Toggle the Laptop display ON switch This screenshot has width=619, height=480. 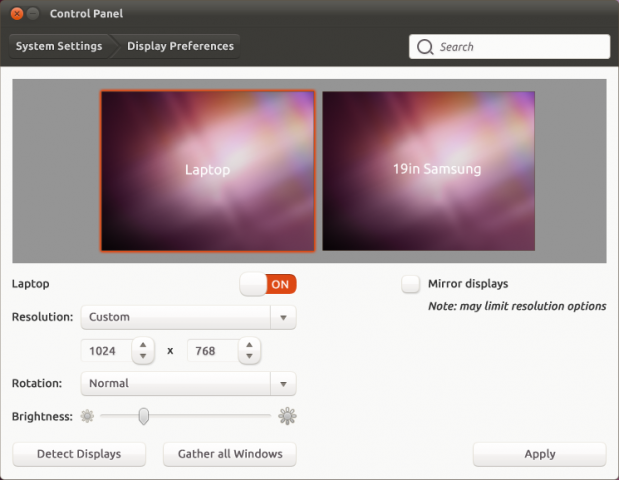268,284
